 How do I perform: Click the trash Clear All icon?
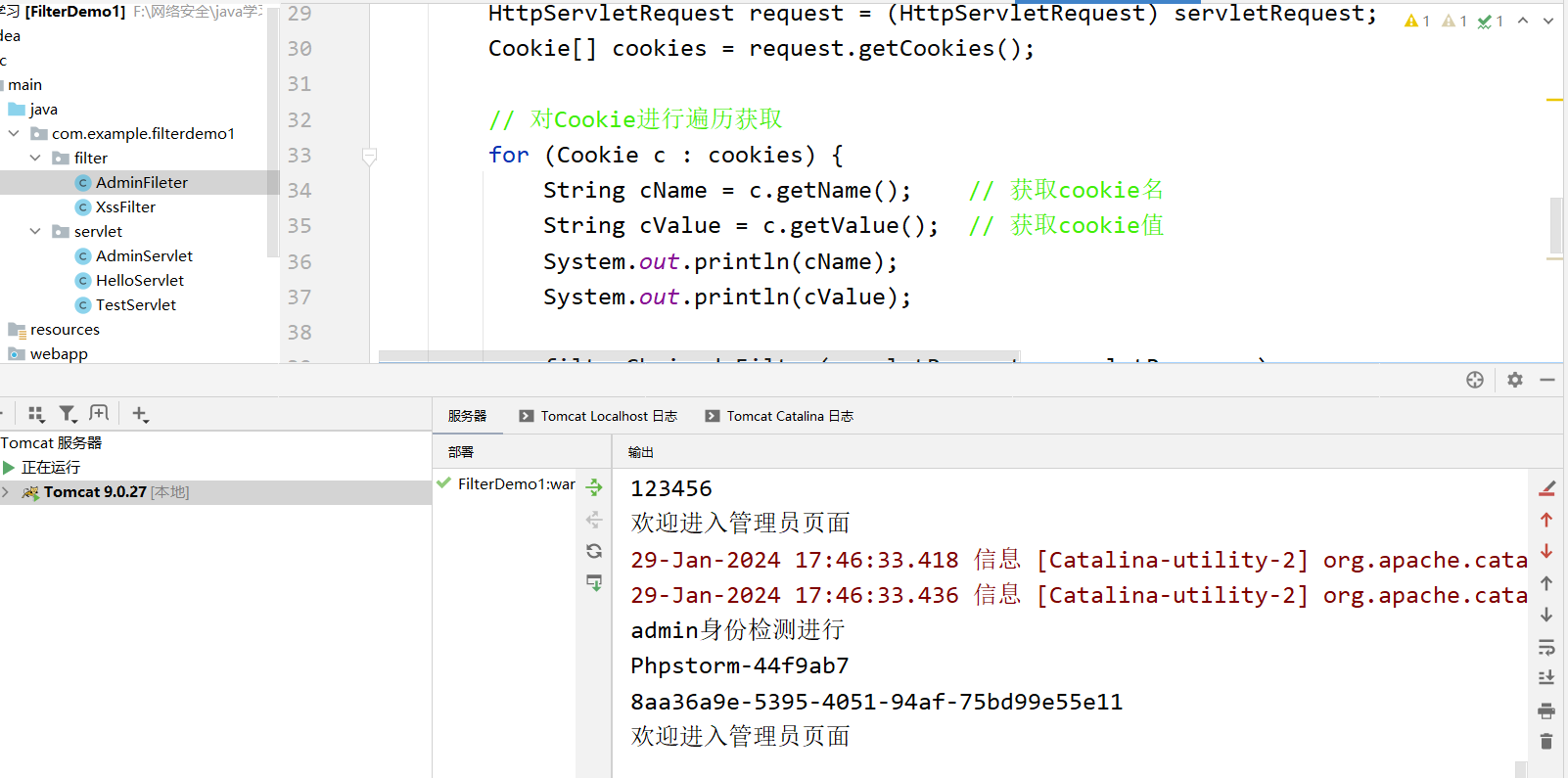pos(1546,742)
